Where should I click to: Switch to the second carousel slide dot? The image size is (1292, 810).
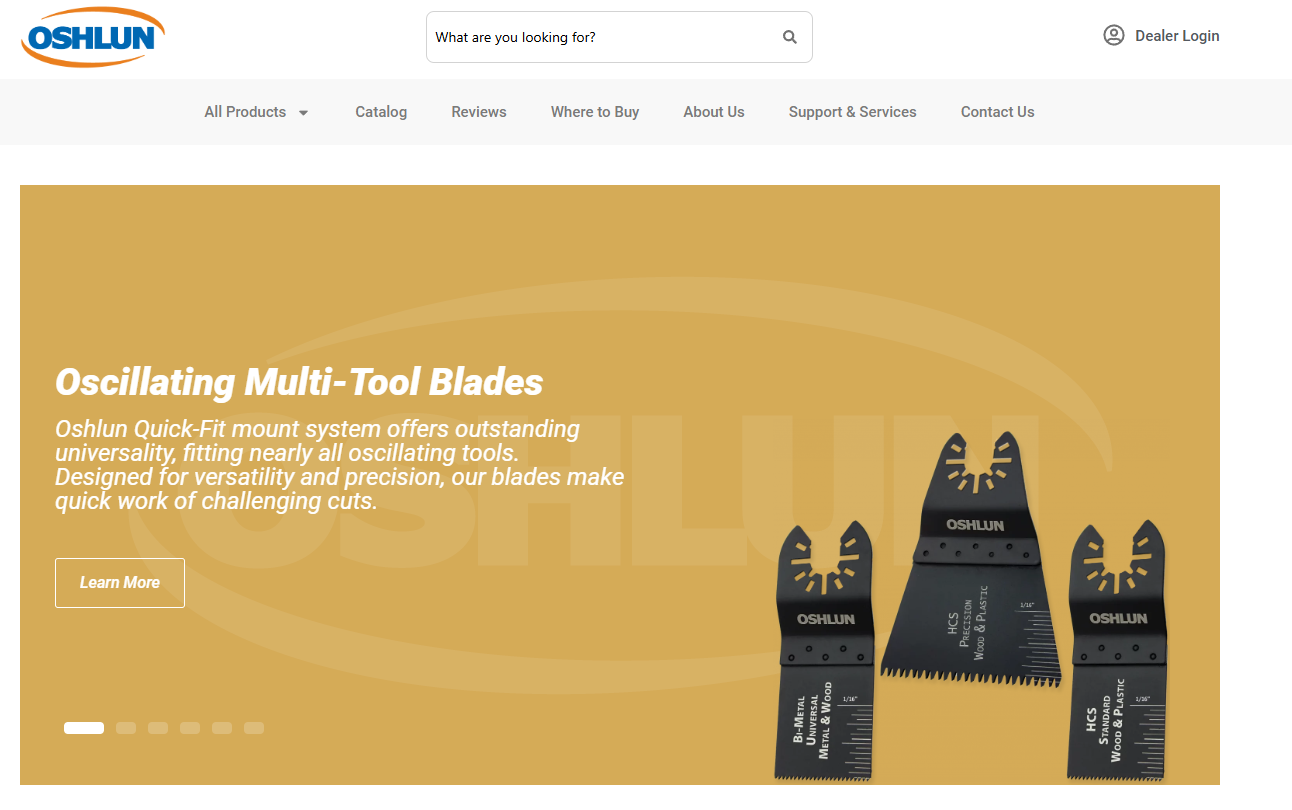126,728
